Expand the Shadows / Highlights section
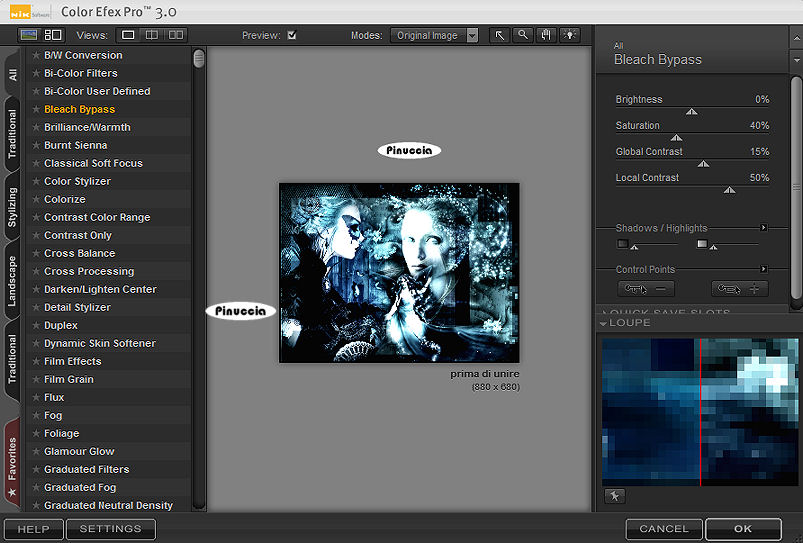803x543 pixels. coord(764,227)
